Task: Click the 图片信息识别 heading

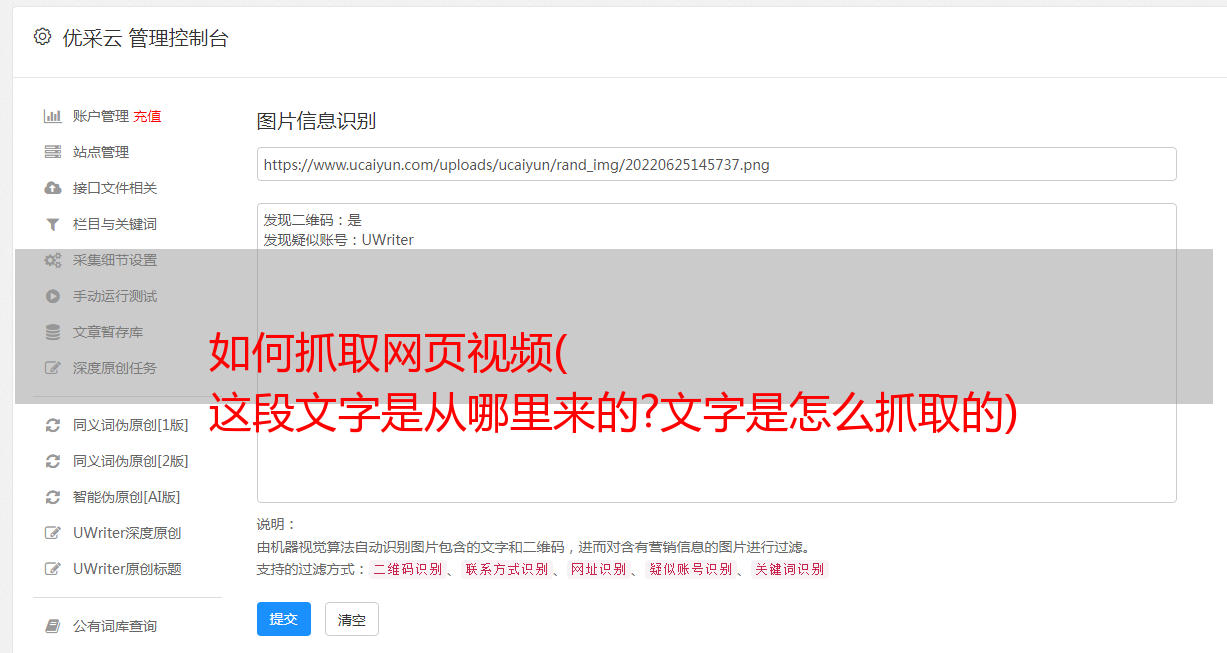Action: [316, 121]
